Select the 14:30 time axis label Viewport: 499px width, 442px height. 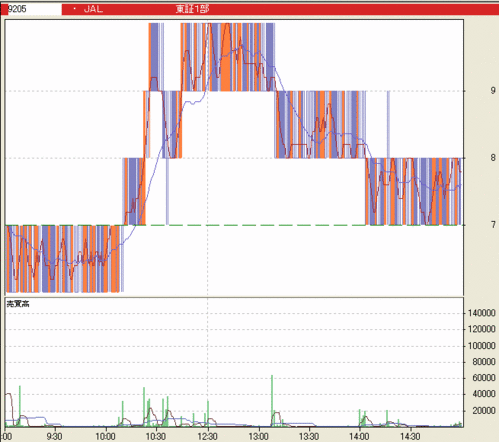(410, 436)
